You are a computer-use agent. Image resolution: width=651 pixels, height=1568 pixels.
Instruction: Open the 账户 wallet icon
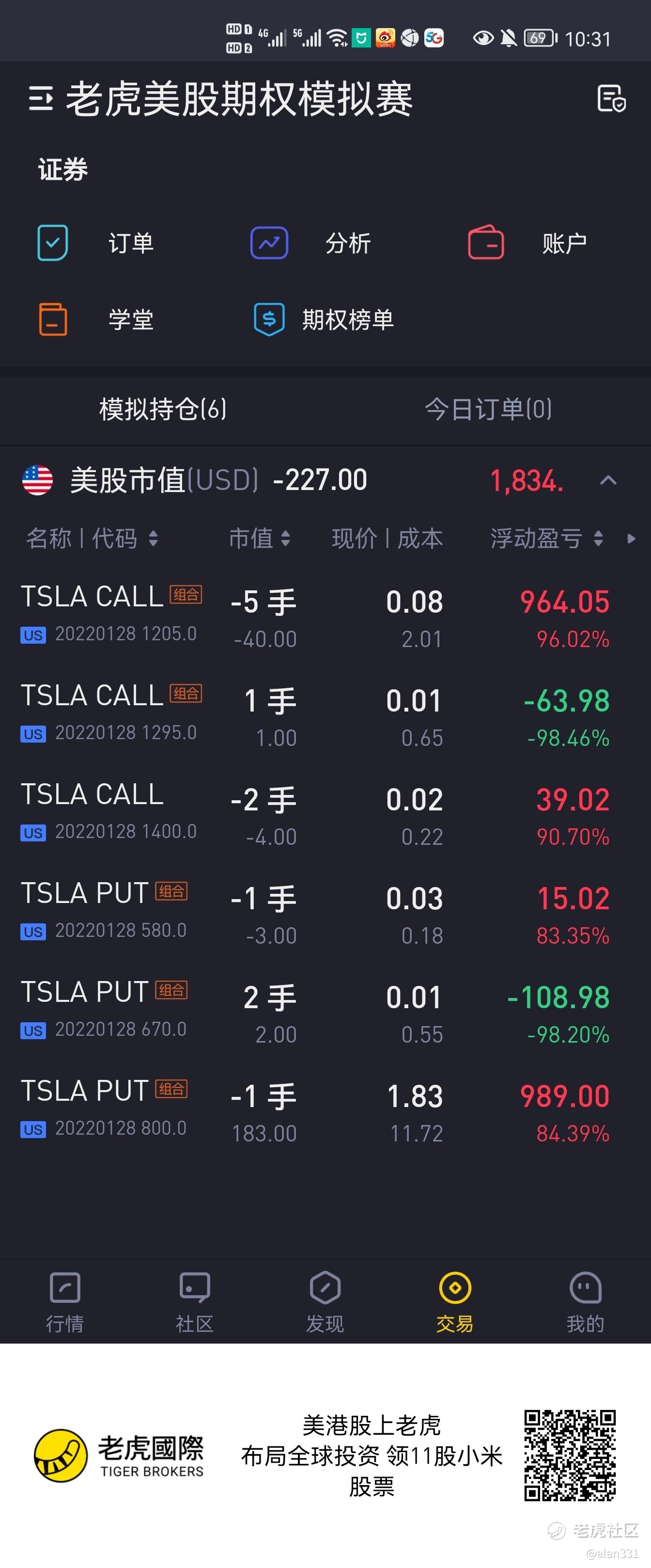(x=486, y=243)
